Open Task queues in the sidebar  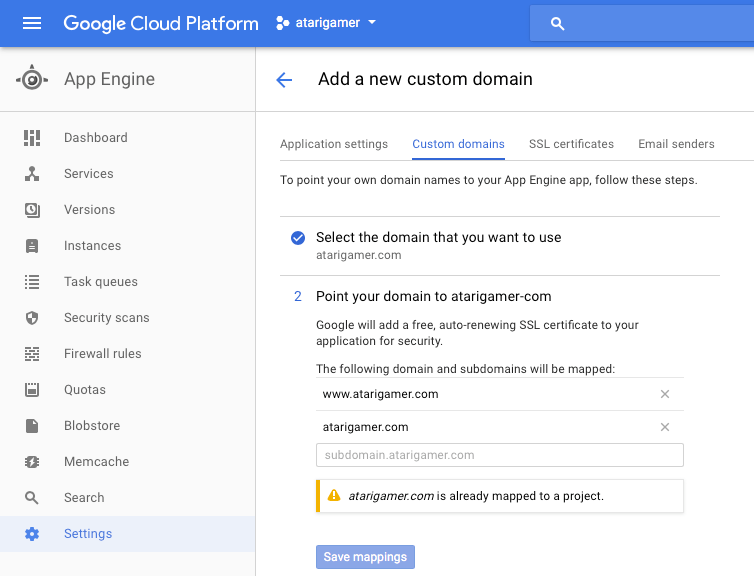tap(127, 282)
